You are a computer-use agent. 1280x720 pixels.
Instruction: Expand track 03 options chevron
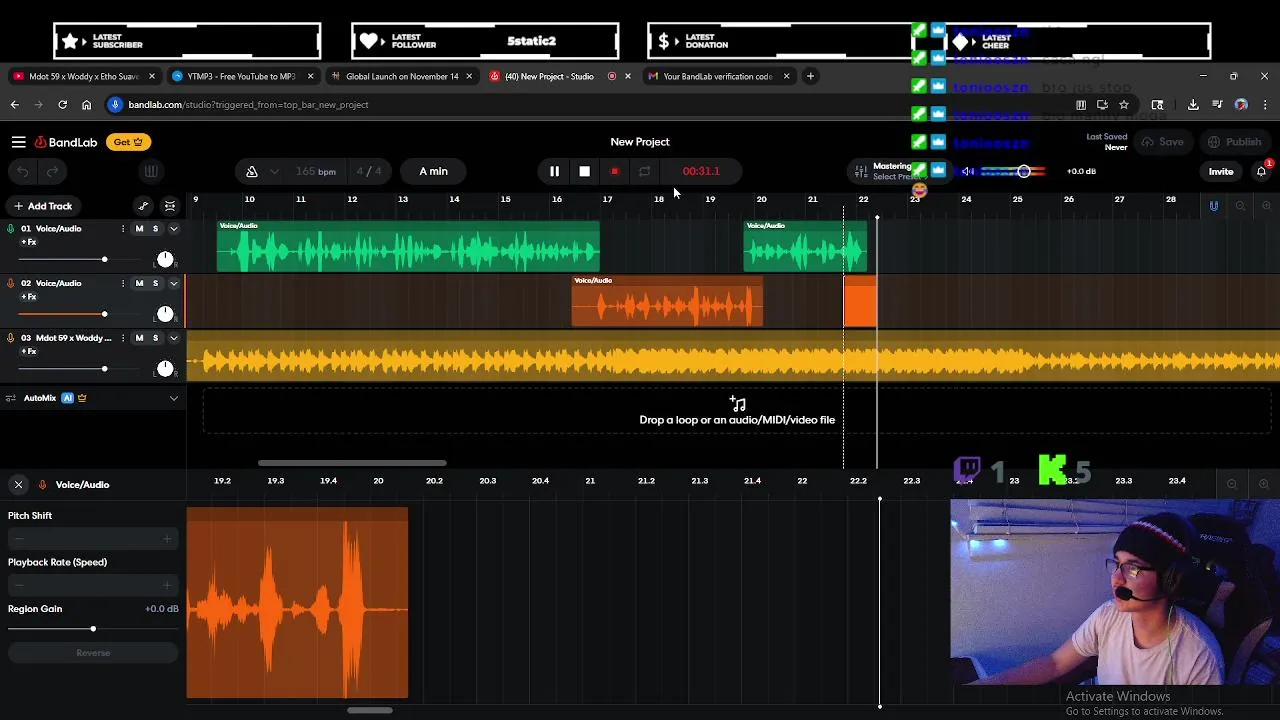173,338
